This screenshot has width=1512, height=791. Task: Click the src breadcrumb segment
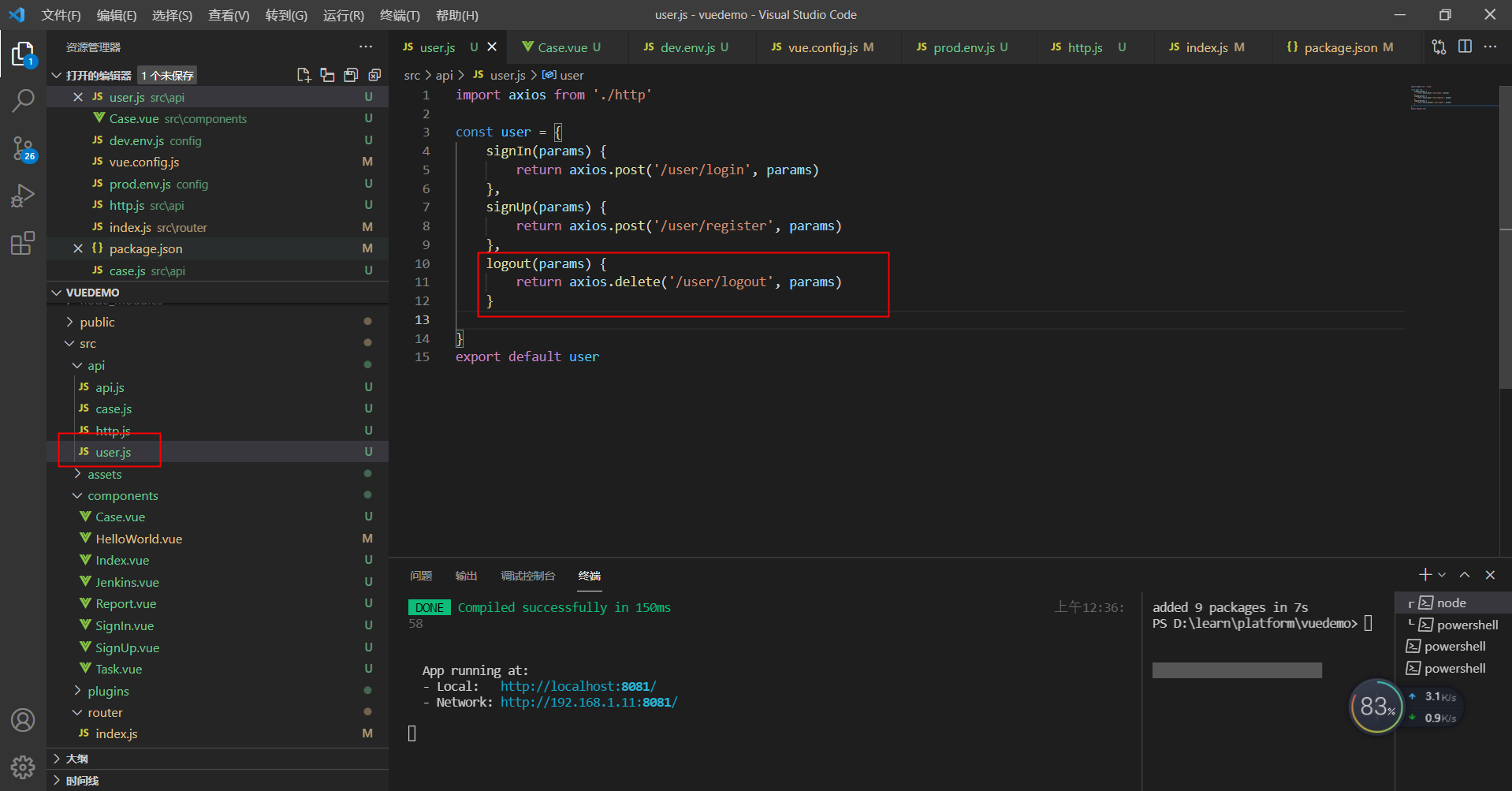point(412,75)
